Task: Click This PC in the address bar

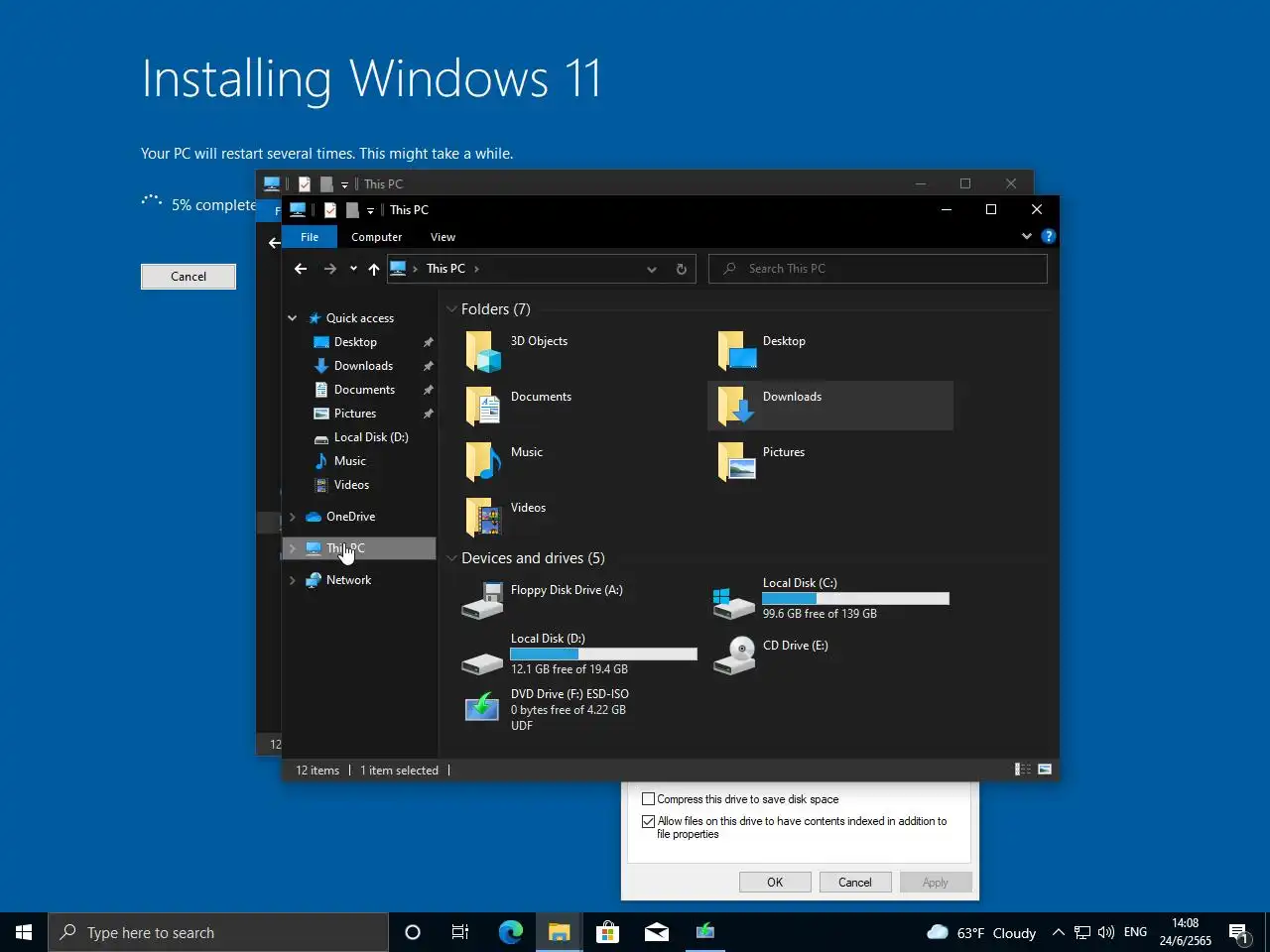Action: [445, 269]
